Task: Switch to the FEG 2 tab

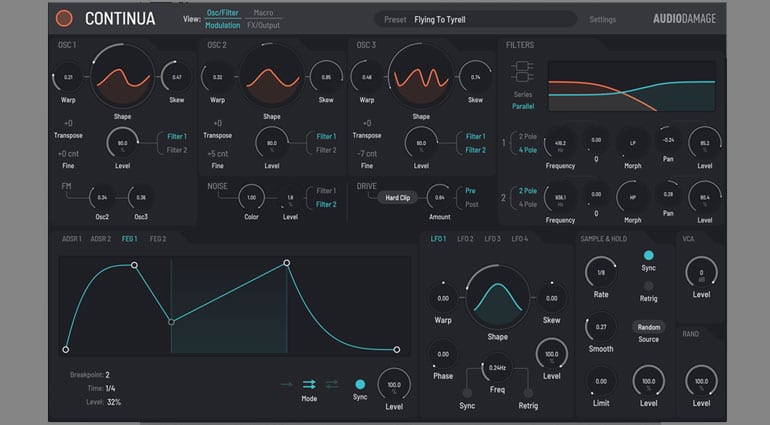Action: 158,239
